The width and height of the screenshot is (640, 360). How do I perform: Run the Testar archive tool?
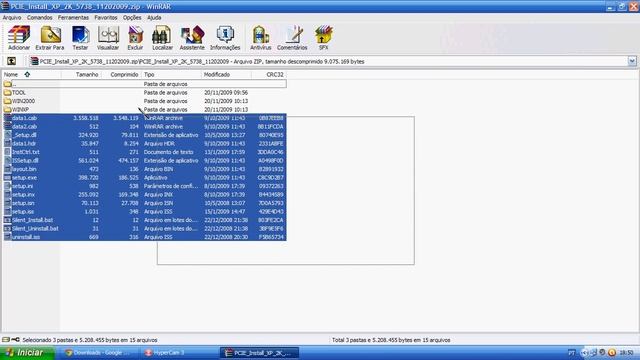[80, 38]
